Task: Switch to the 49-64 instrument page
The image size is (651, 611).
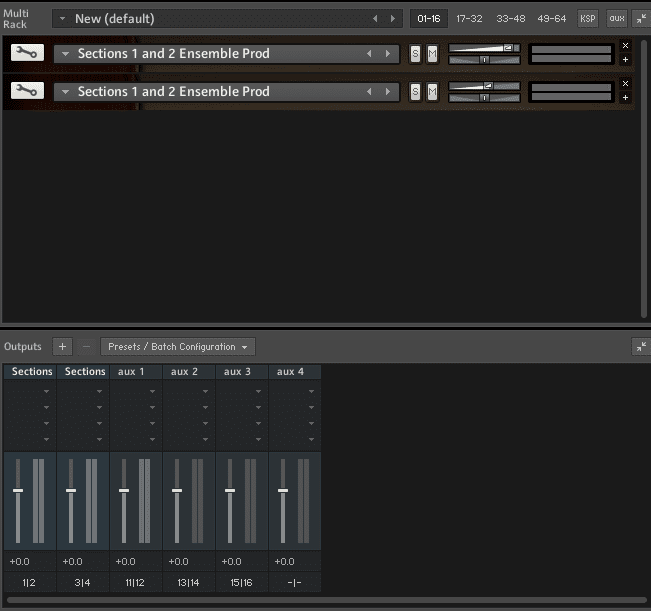Action: (551, 19)
